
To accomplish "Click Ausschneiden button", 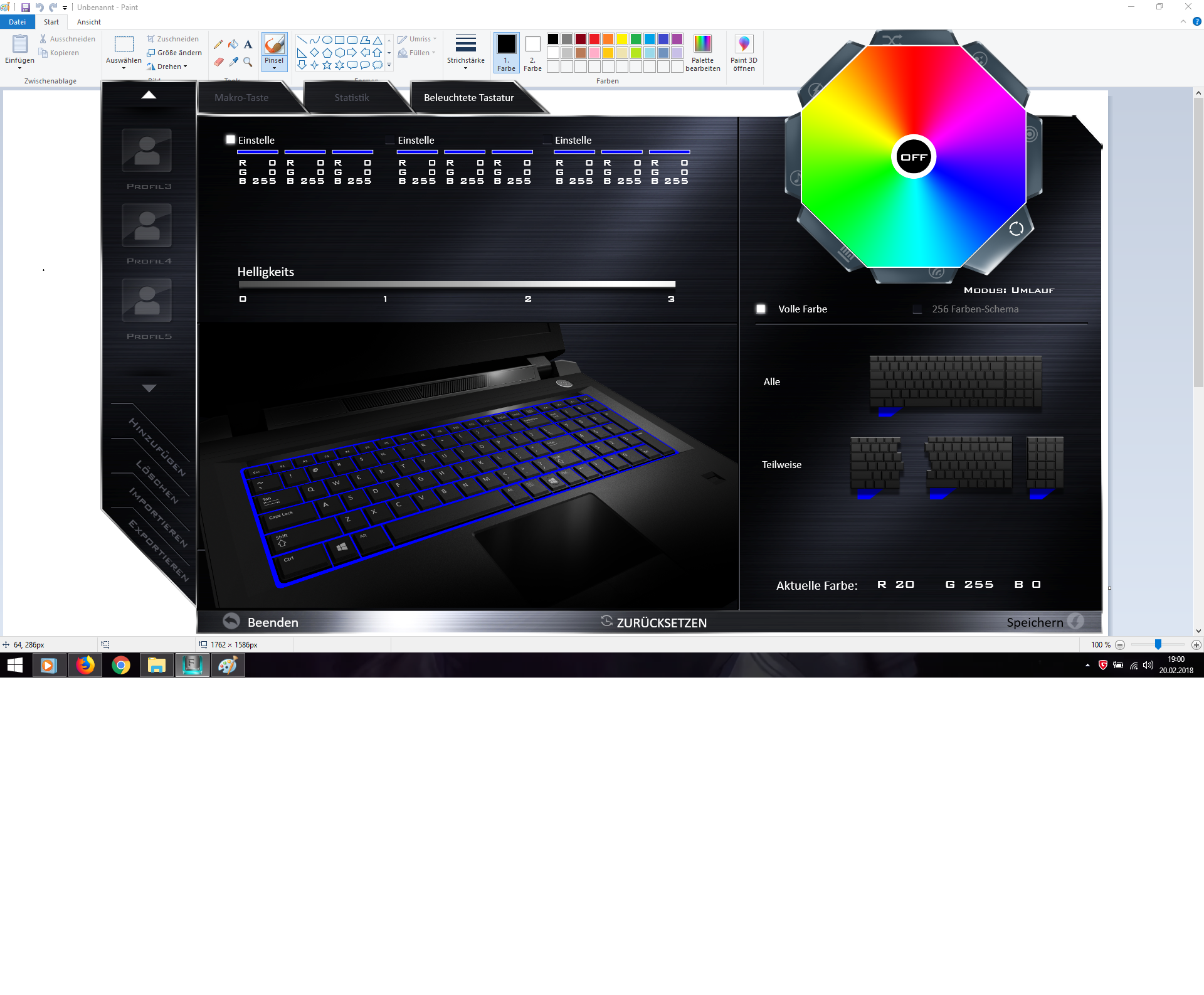I will click(x=67, y=39).
